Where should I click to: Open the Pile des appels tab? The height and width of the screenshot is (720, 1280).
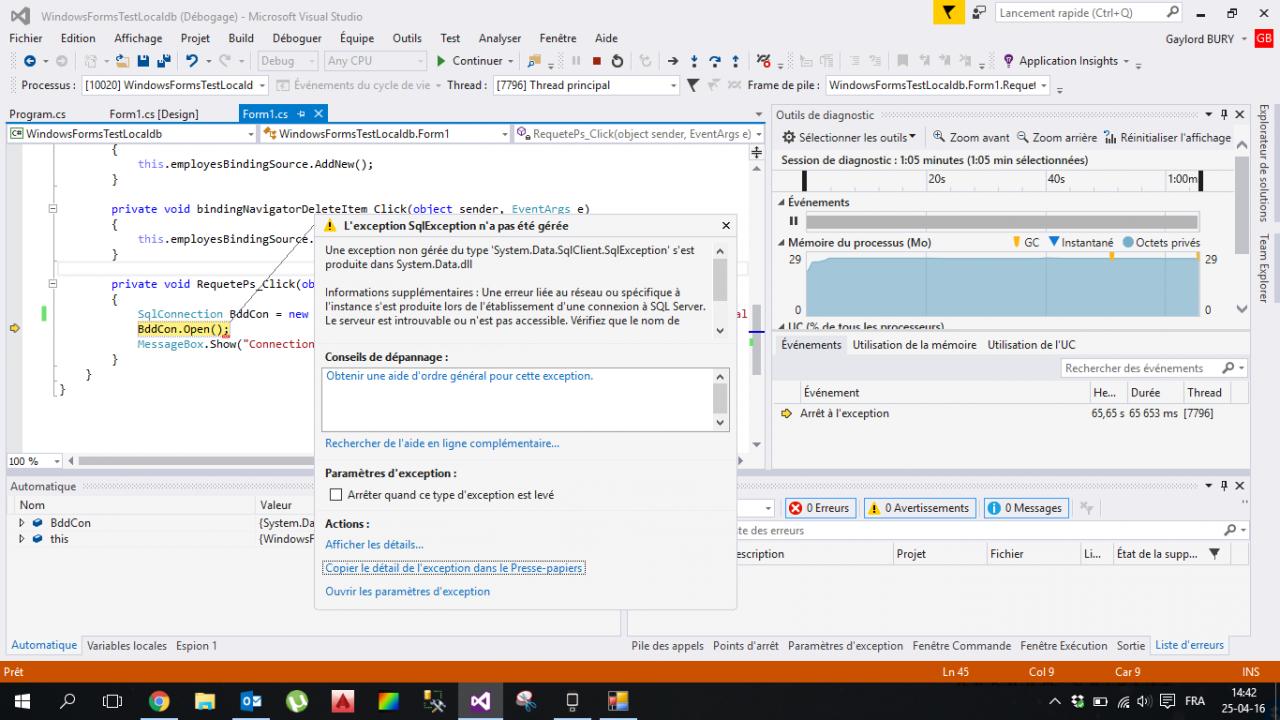point(667,646)
